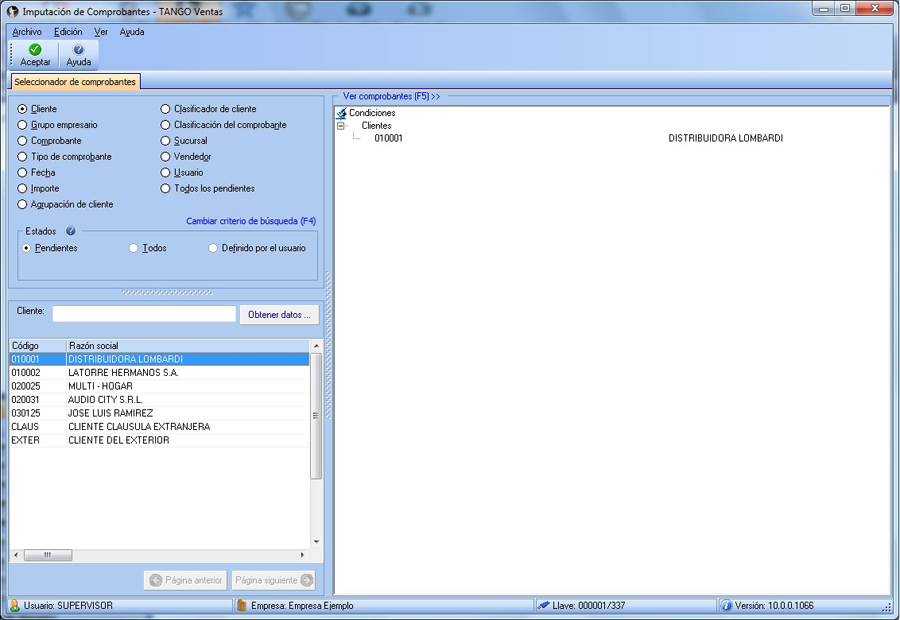Click the Página anterior button
The width and height of the screenshot is (900, 620).
(x=186, y=580)
